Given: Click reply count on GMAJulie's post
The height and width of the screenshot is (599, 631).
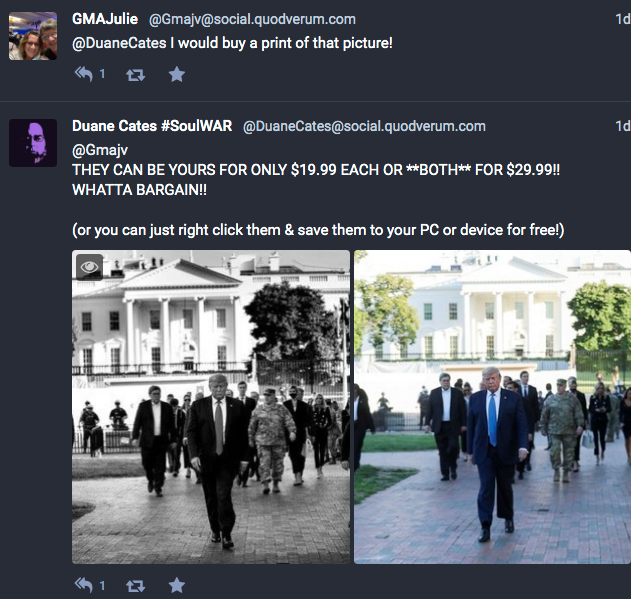Looking at the screenshot, I should [x=102, y=74].
